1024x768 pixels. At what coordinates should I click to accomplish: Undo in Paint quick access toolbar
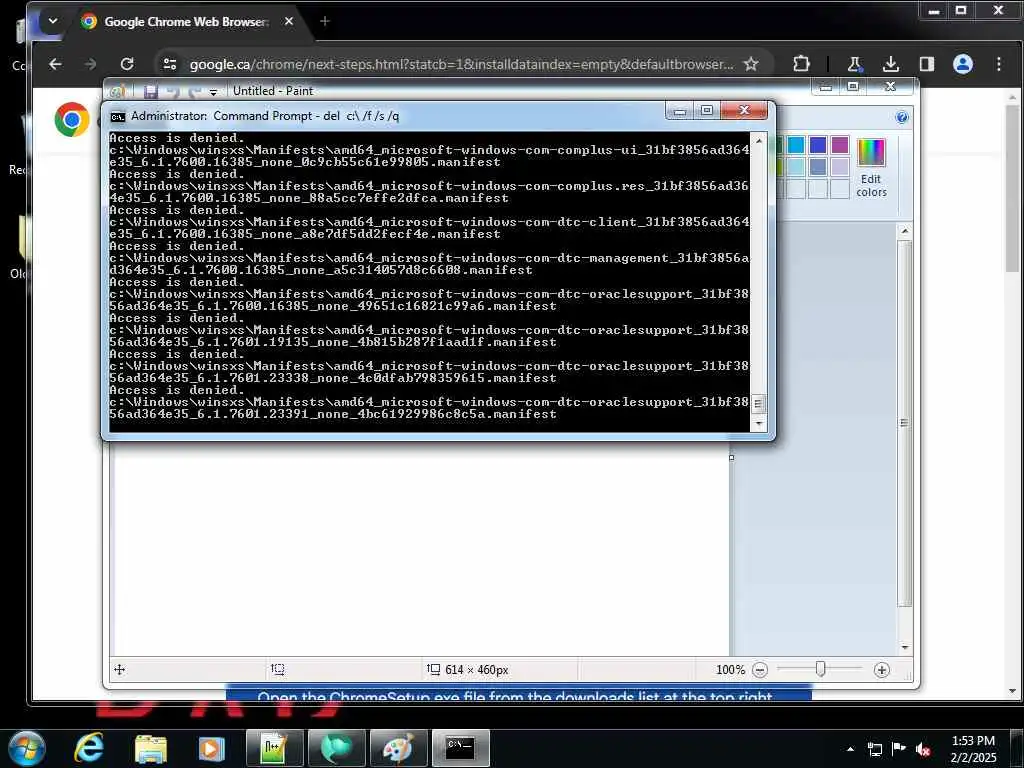pos(172,91)
